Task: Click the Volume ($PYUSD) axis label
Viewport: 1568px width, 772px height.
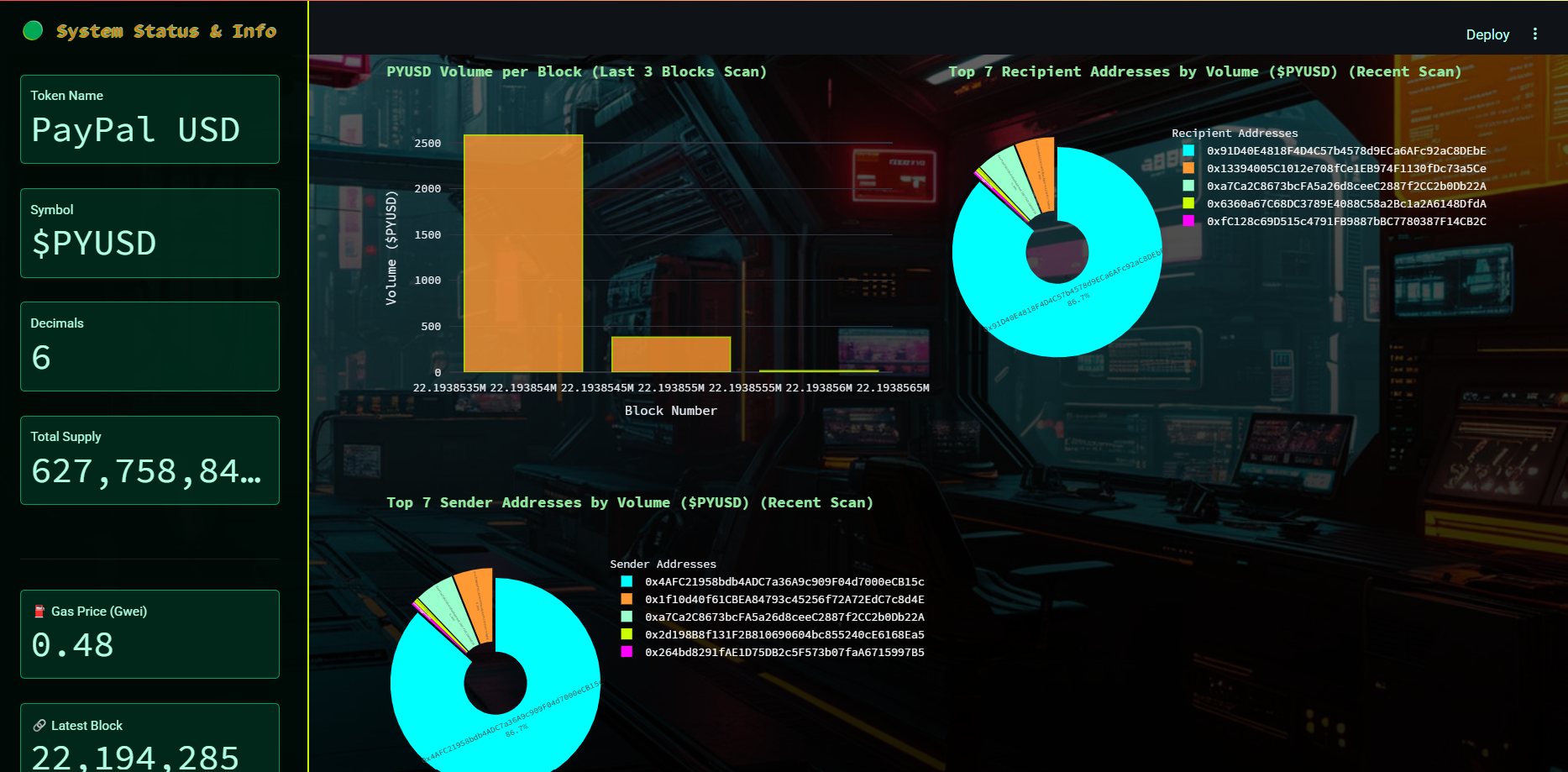Action: (391, 248)
